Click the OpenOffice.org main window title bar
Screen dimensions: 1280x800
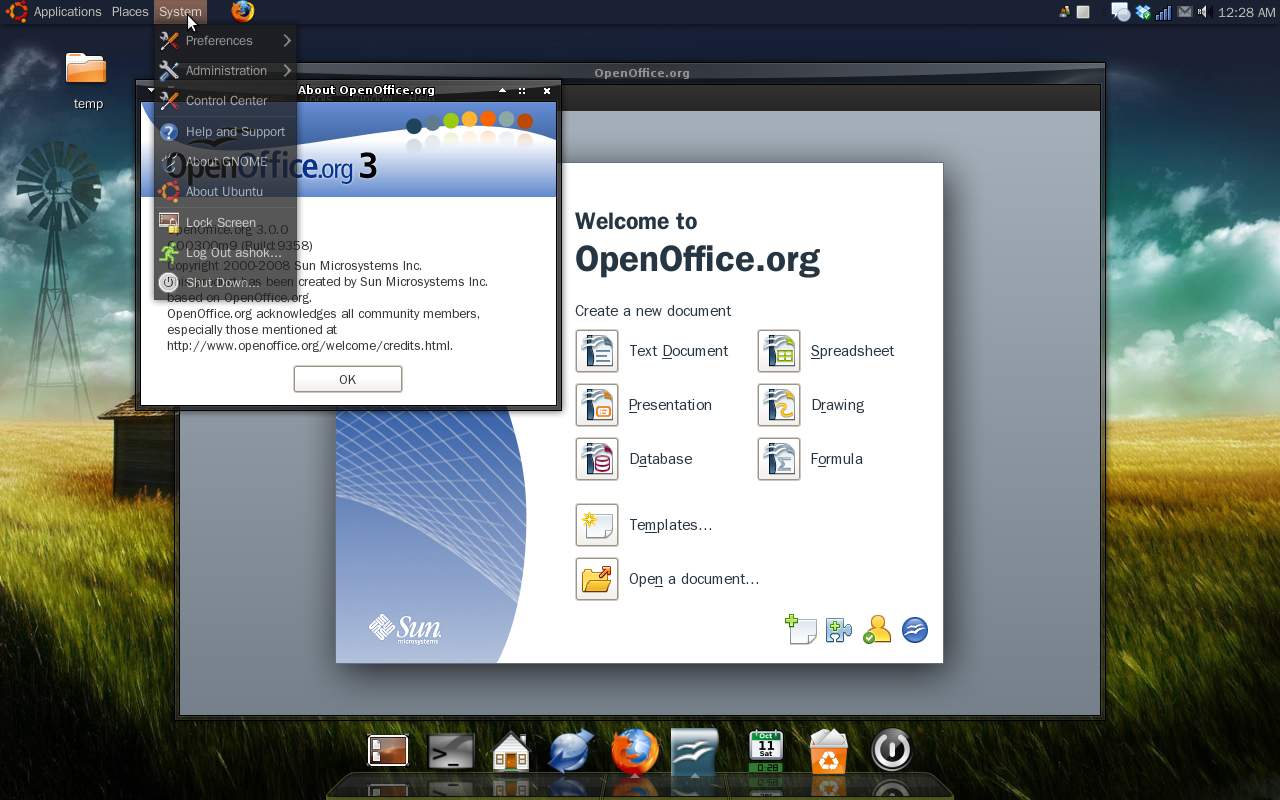[x=641, y=73]
